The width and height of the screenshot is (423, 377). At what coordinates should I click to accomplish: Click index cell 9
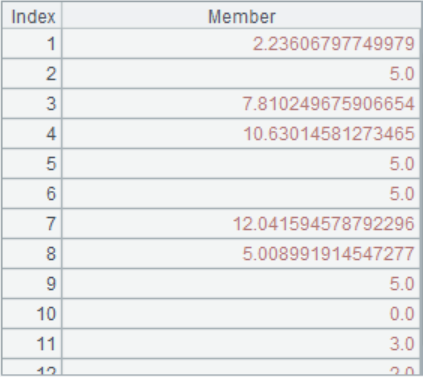(x=32, y=284)
